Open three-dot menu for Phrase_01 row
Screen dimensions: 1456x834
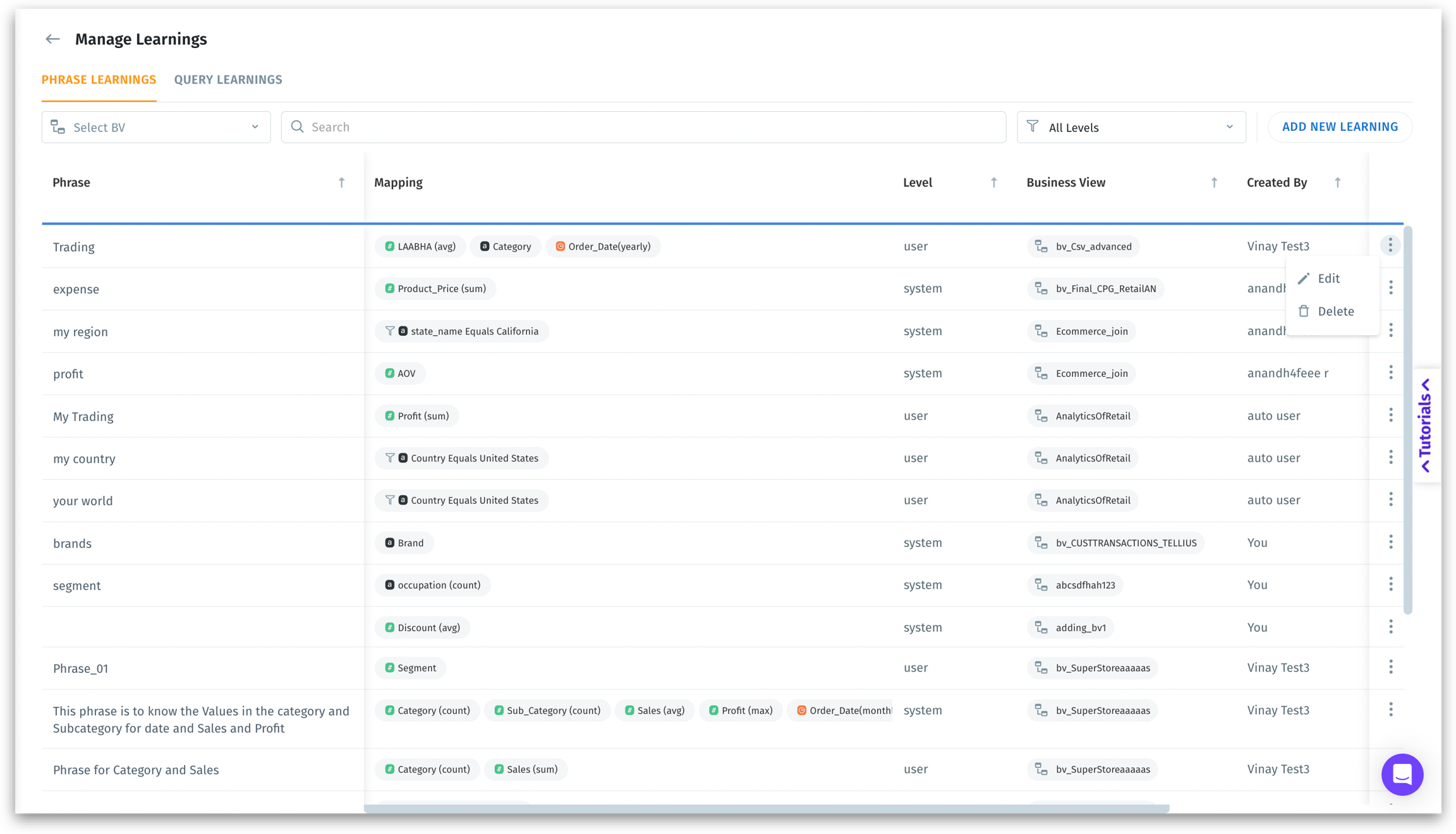(1390, 666)
